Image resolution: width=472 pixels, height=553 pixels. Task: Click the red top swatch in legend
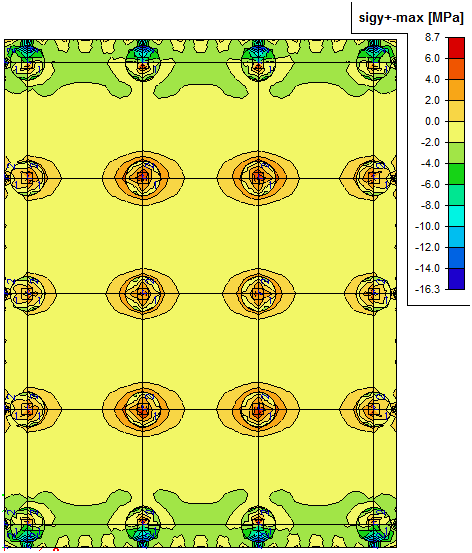coord(456,48)
